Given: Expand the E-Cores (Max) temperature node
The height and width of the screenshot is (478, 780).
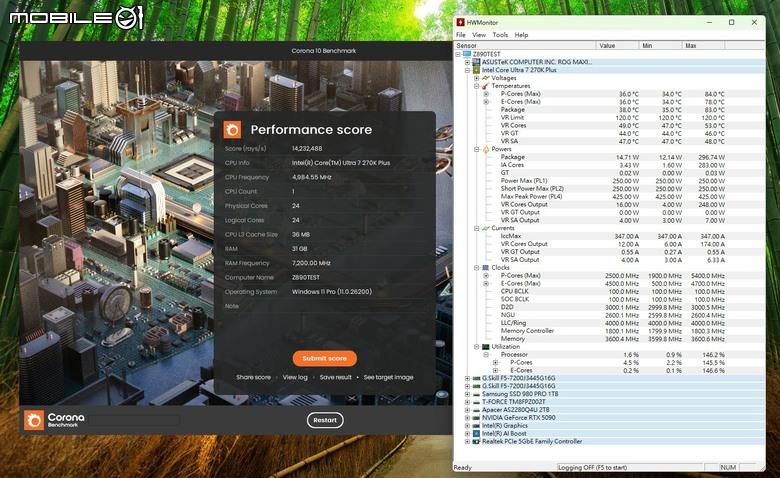Looking at the screenshot, I should click(486, 102).
